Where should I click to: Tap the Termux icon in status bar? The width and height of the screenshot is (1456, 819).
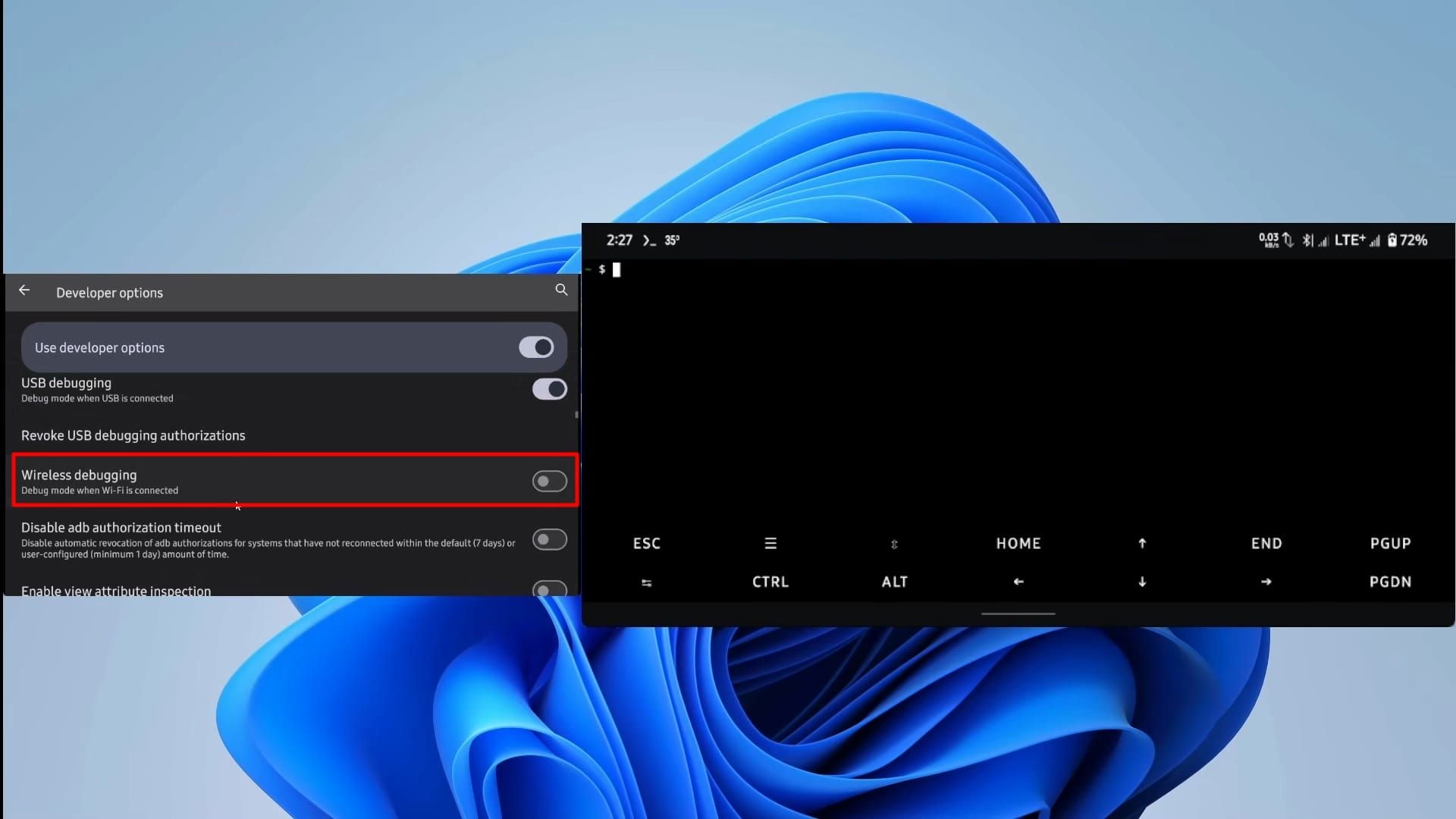(x=648, y=240)
